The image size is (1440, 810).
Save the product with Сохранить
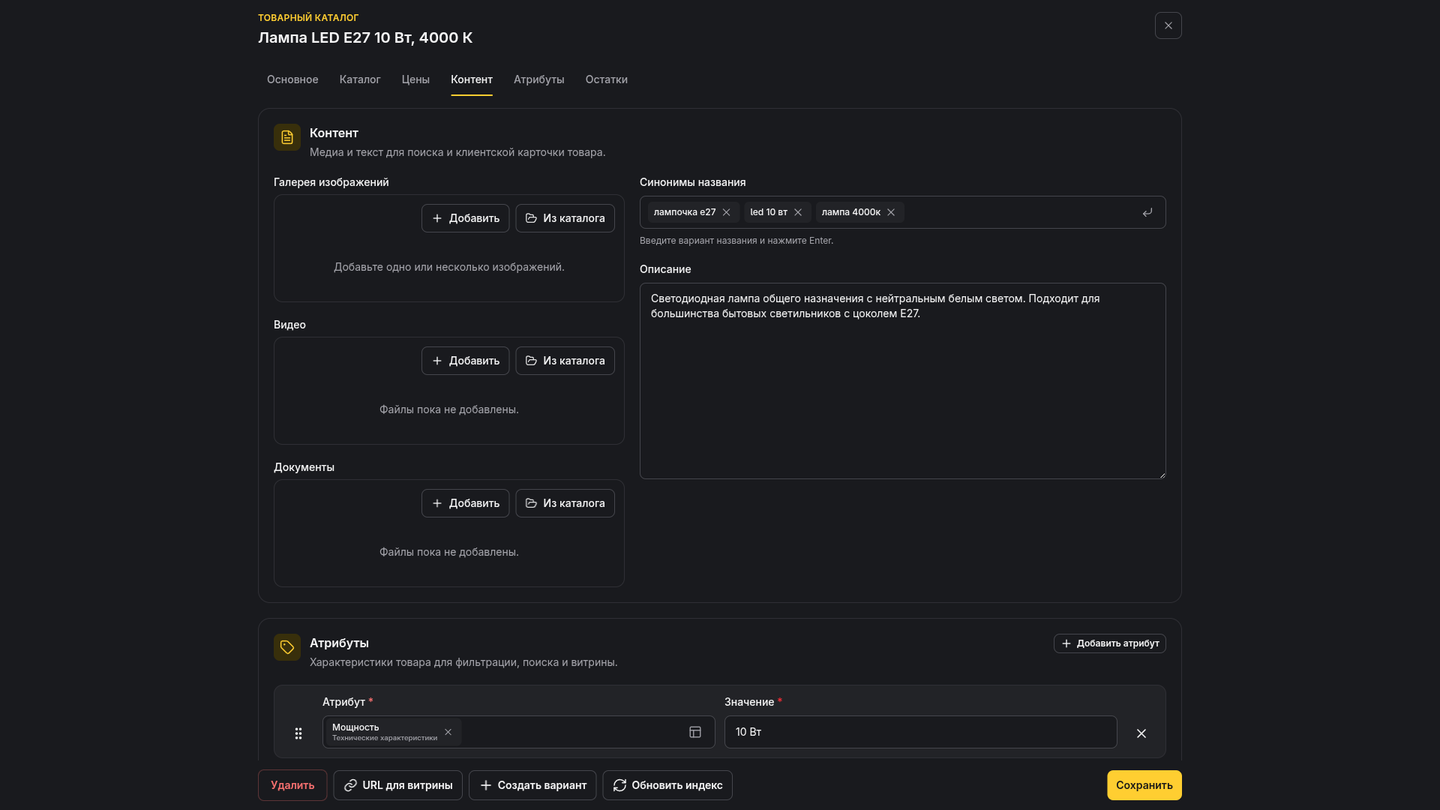tap(1144, 785)
